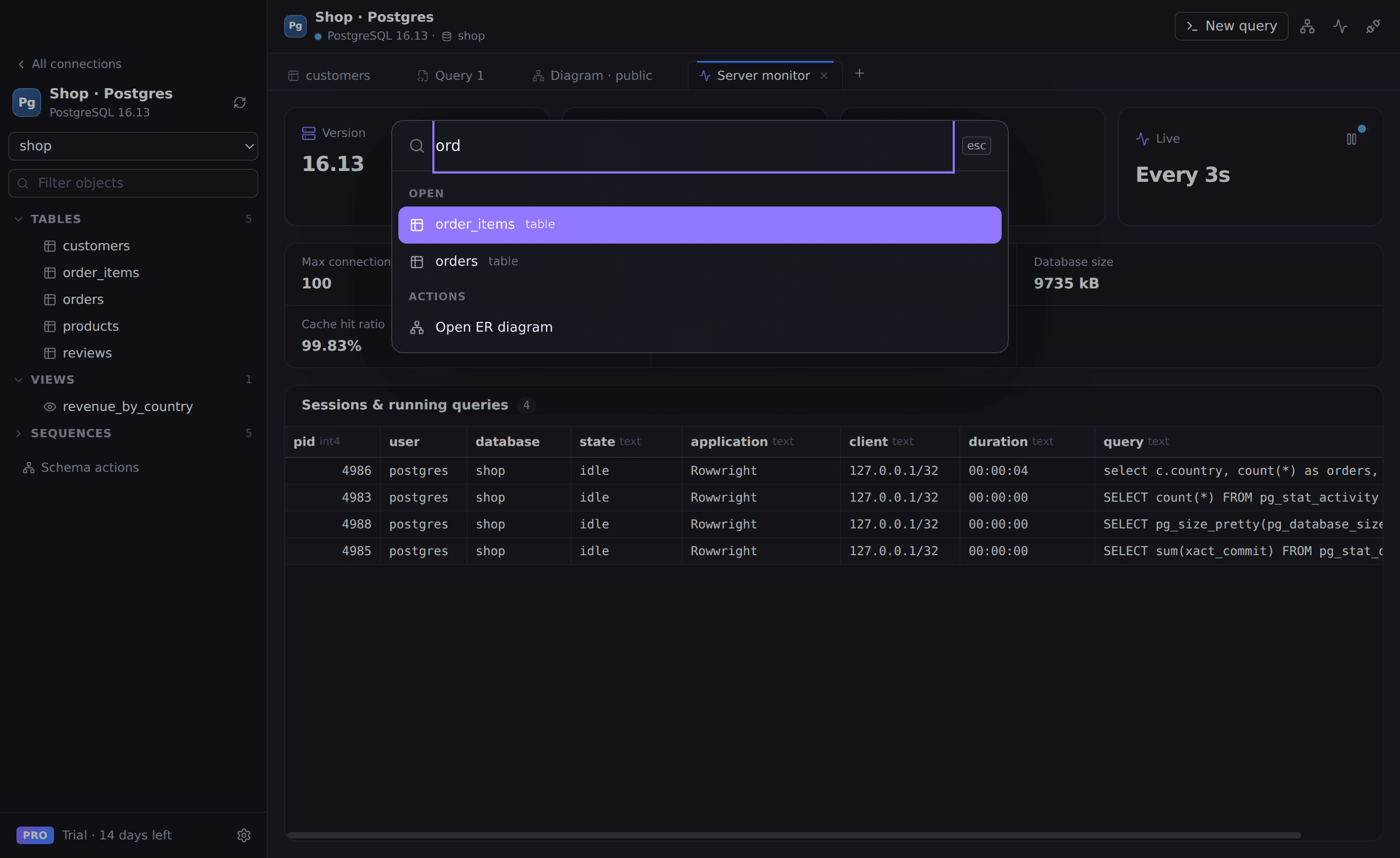The width and height of the screenshot is (1400, 858).
Task: Switch to Diagram · public tab
Action: point(592,76)
